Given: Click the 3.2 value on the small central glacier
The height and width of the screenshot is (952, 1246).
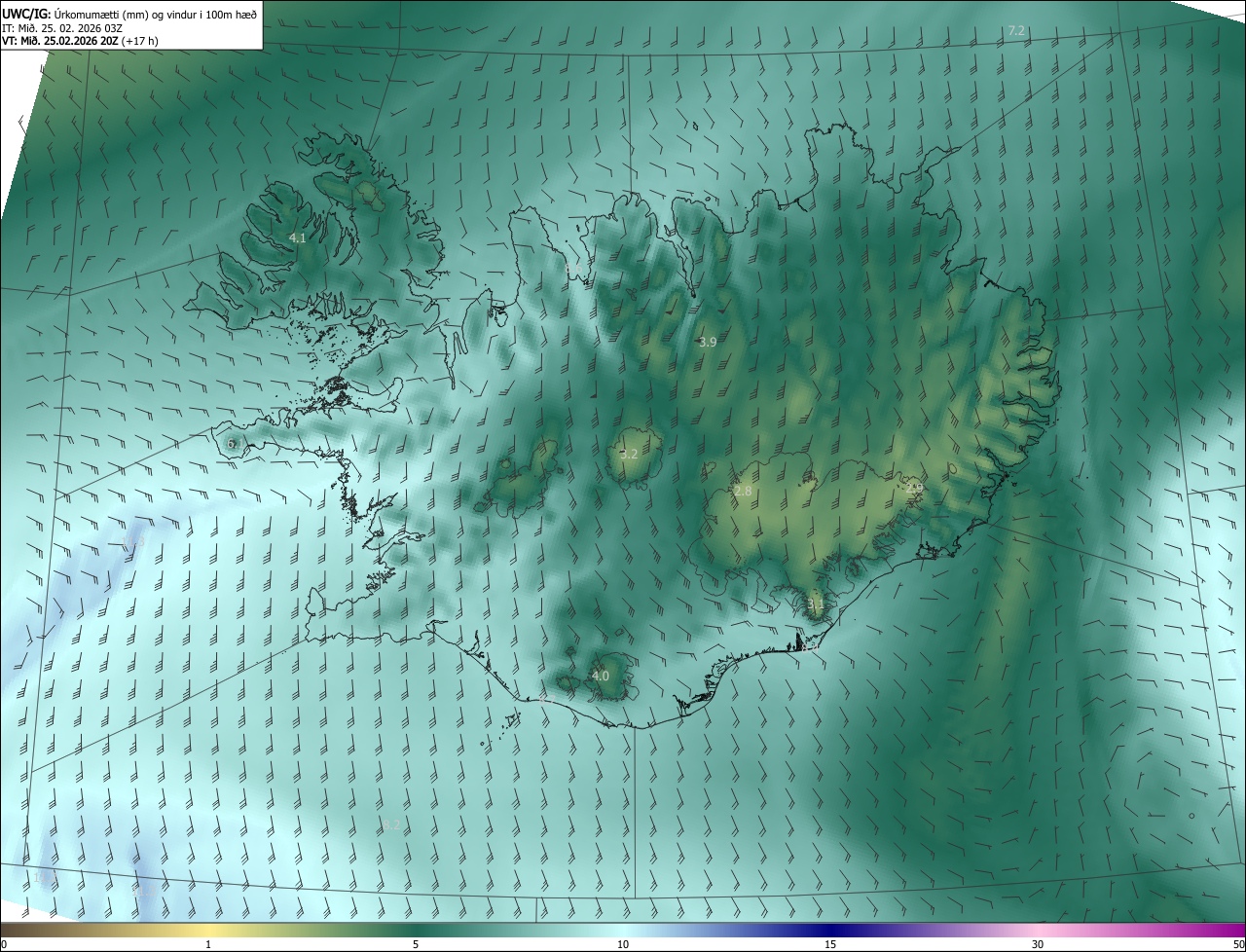Looking at the screenshot, I should (629, 454).
